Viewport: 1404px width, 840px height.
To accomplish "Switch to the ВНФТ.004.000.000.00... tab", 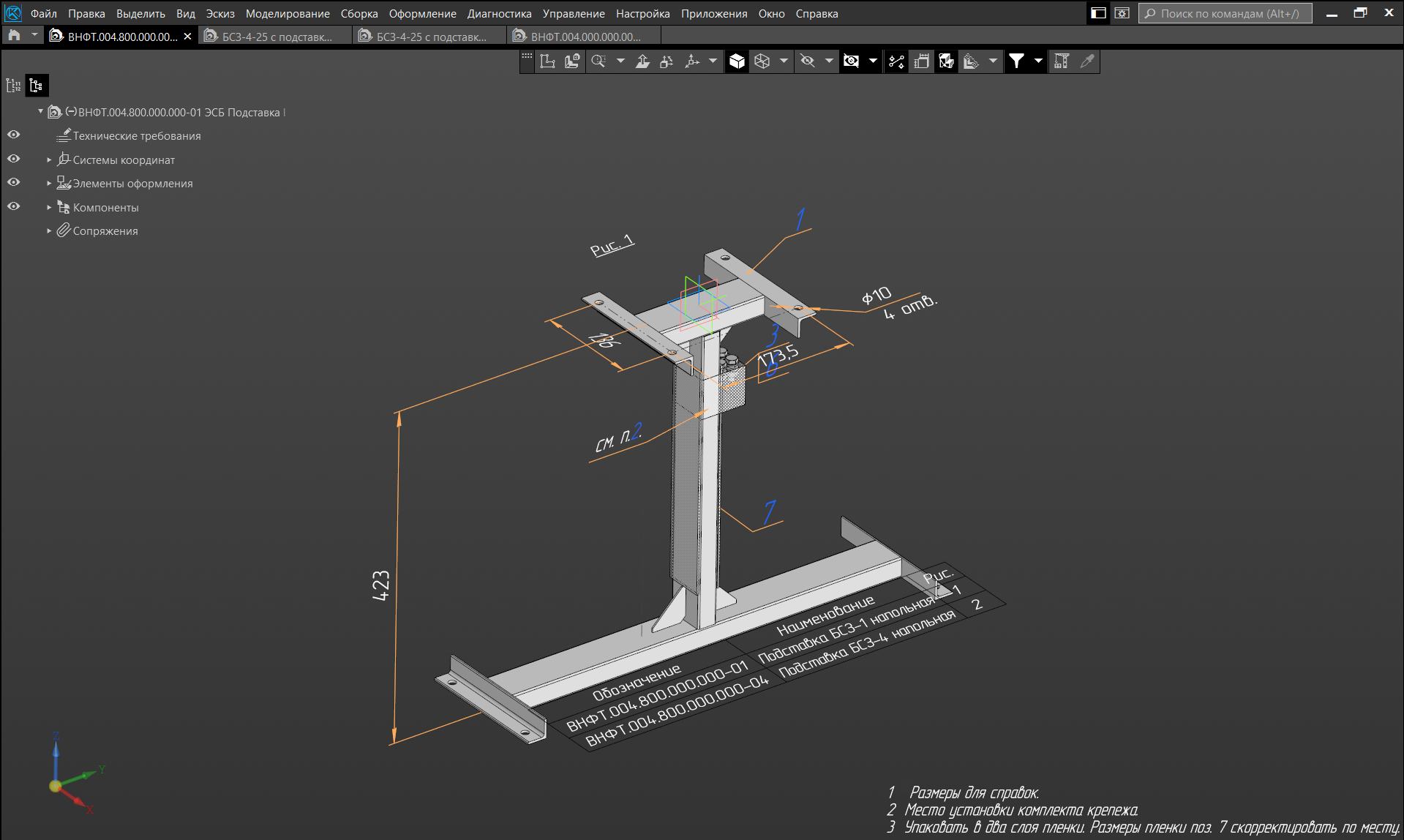I will coord(585,37).
